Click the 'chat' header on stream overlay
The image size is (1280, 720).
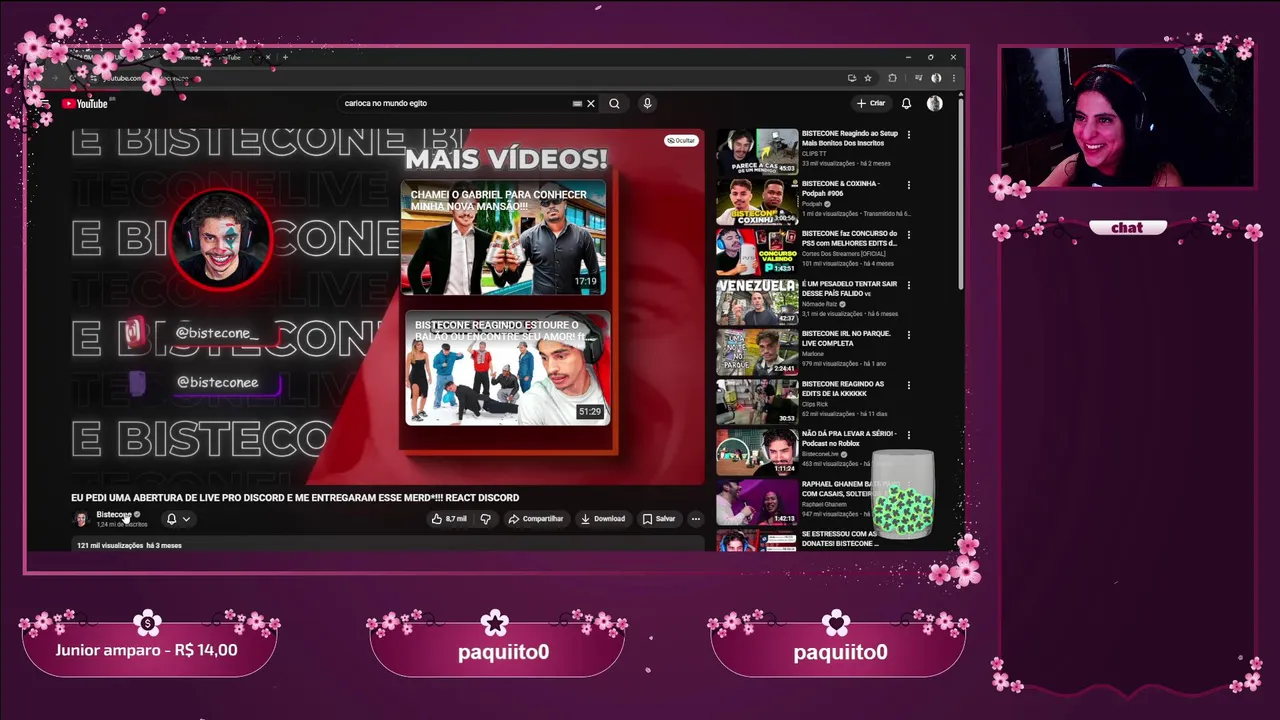(1127, 227)
